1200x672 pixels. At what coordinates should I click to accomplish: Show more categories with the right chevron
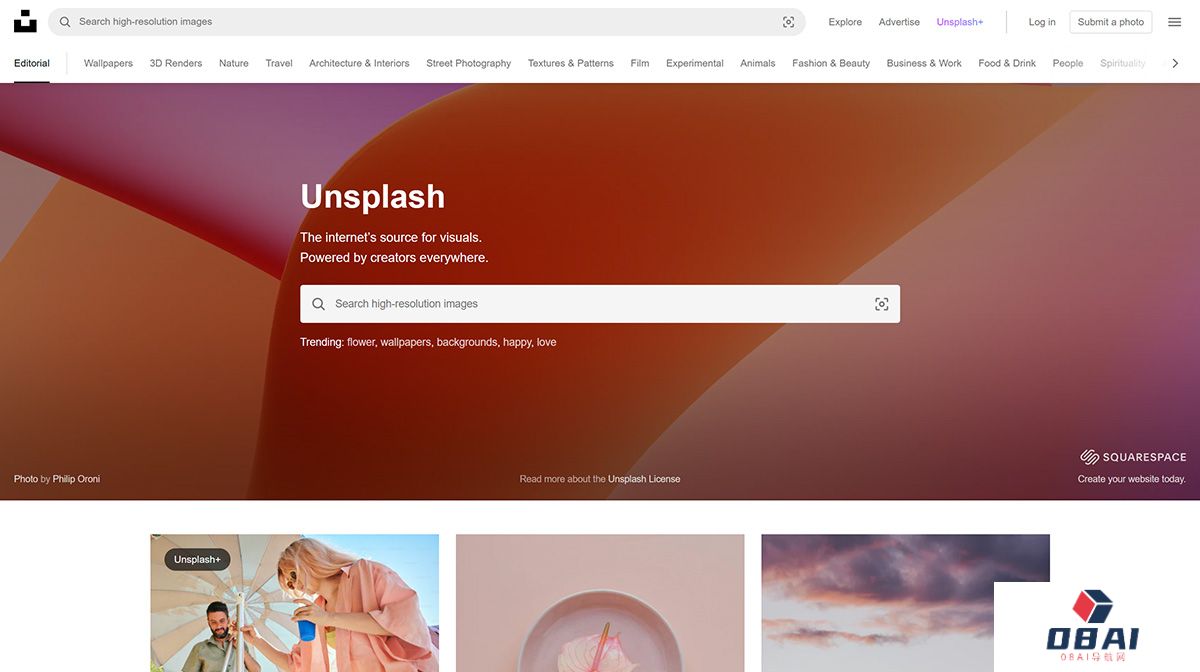[x=1175, y=63]
